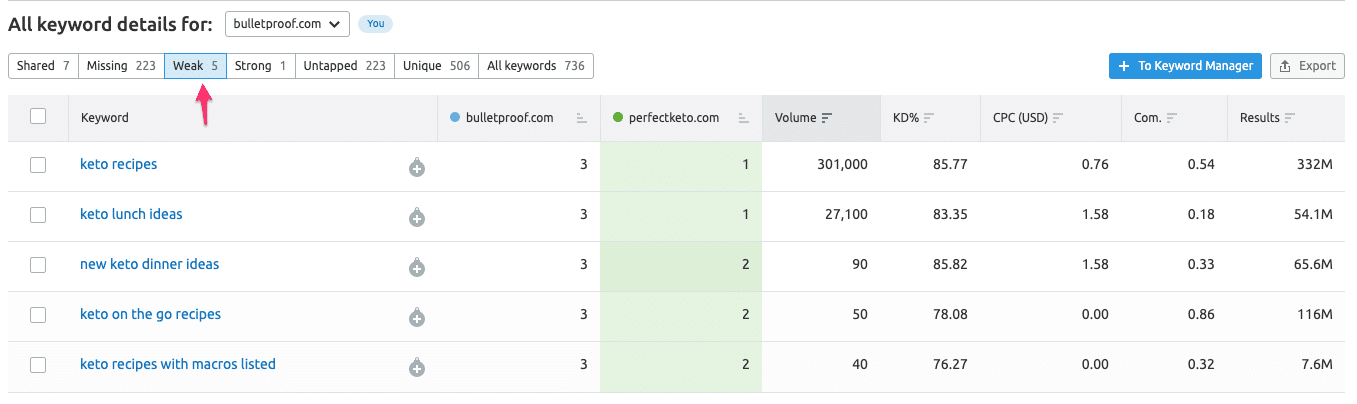Click CPC value 0.76
This screenshot has height=404, width=1357.
click(x=1095, y=165)
